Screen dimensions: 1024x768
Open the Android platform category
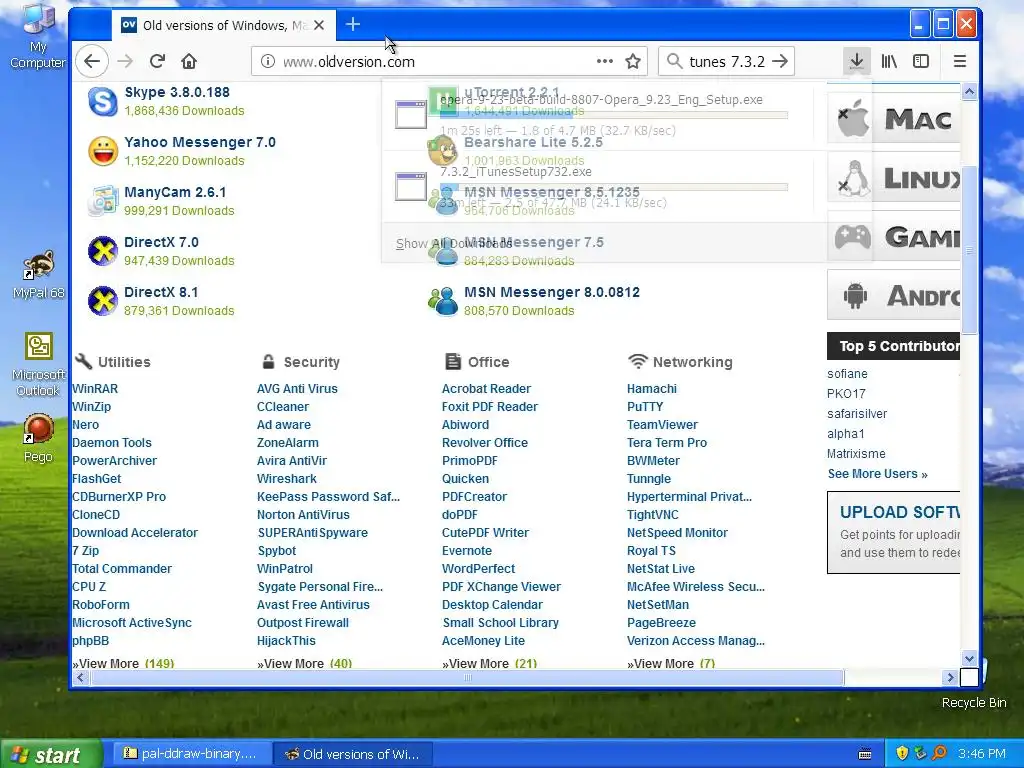coord(893,295)
